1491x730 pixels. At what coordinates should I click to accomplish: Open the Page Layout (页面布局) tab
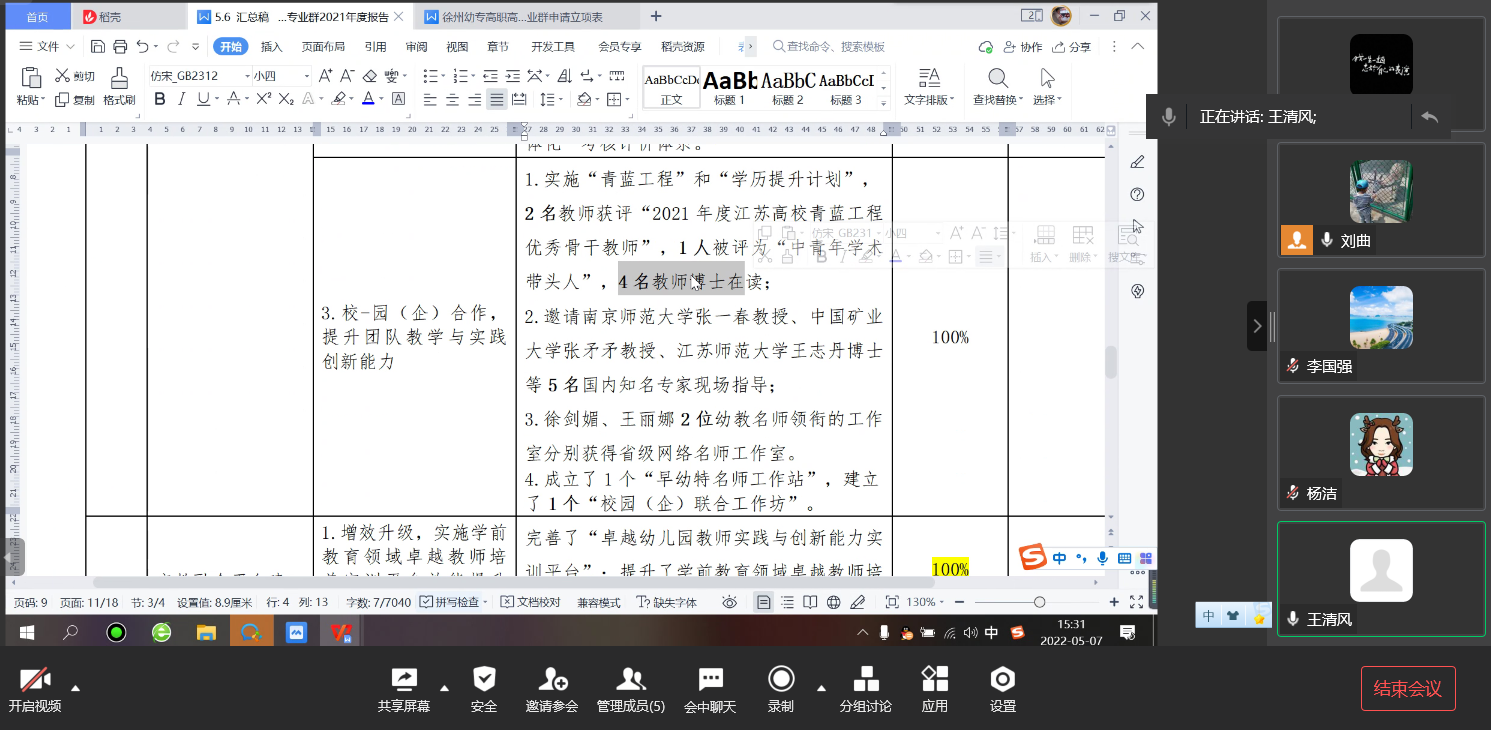coord(323,46)
